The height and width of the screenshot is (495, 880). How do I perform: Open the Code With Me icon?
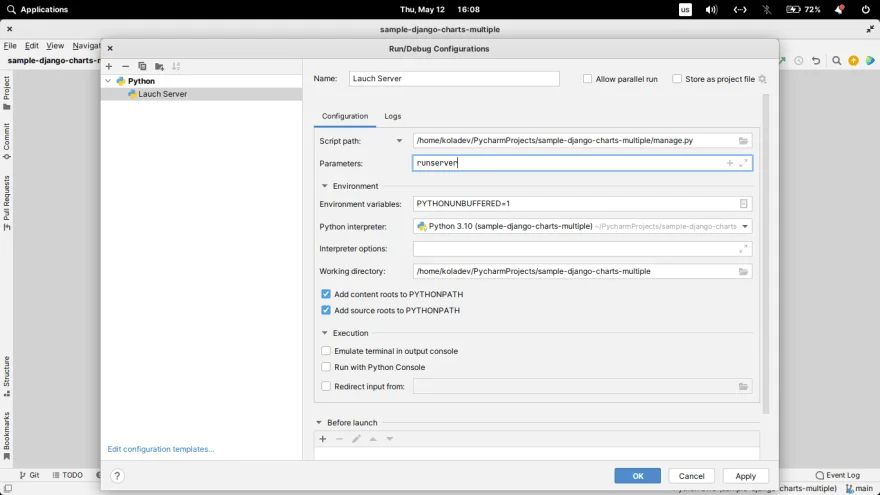coord(869,61)
